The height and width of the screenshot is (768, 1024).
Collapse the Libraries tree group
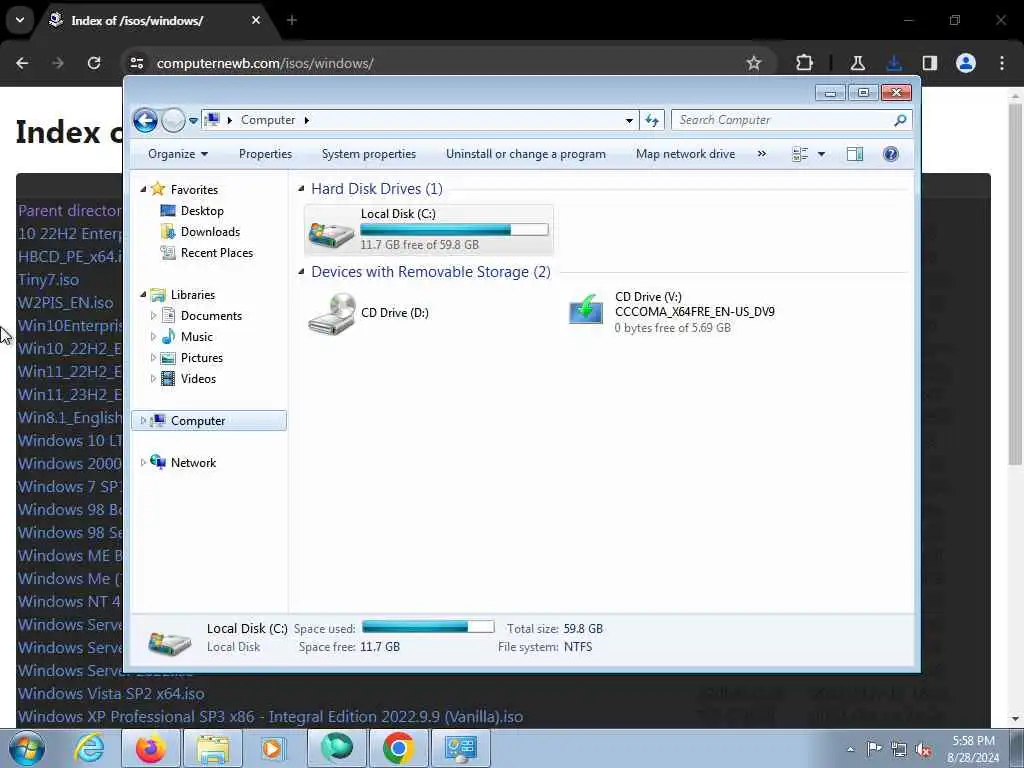[x=144, y=295]
